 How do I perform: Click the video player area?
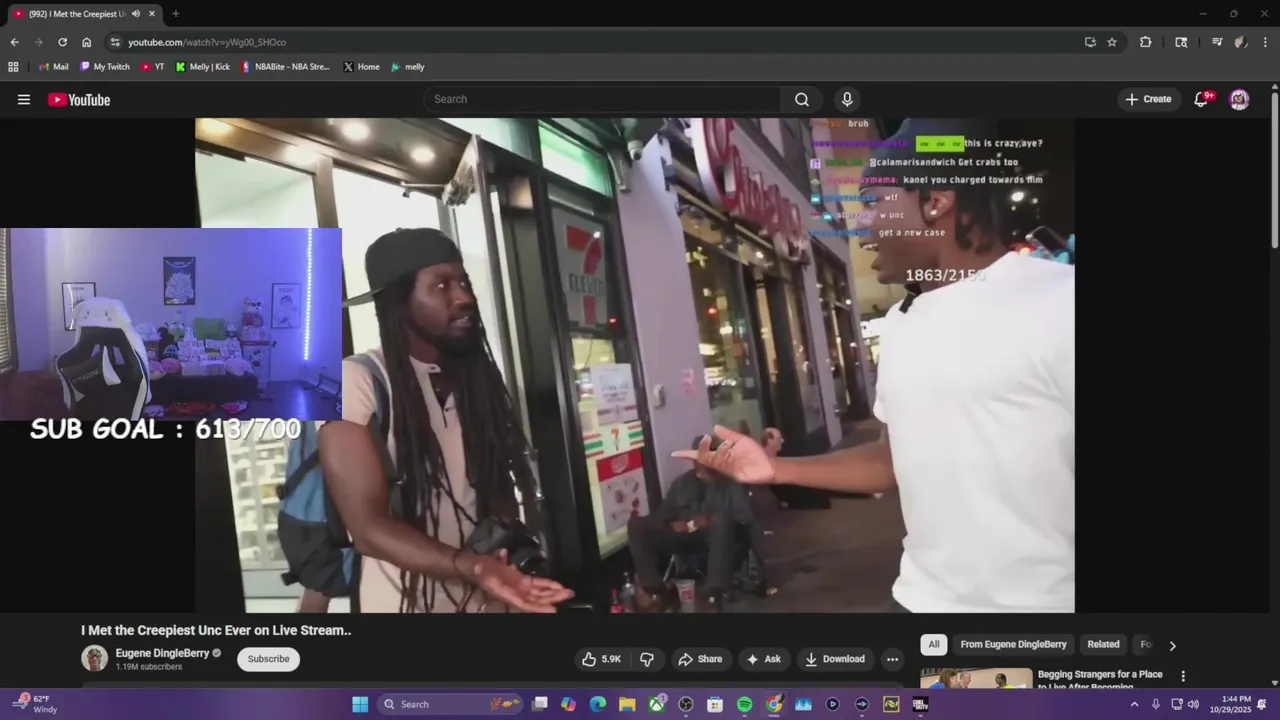tap(634, 365)
